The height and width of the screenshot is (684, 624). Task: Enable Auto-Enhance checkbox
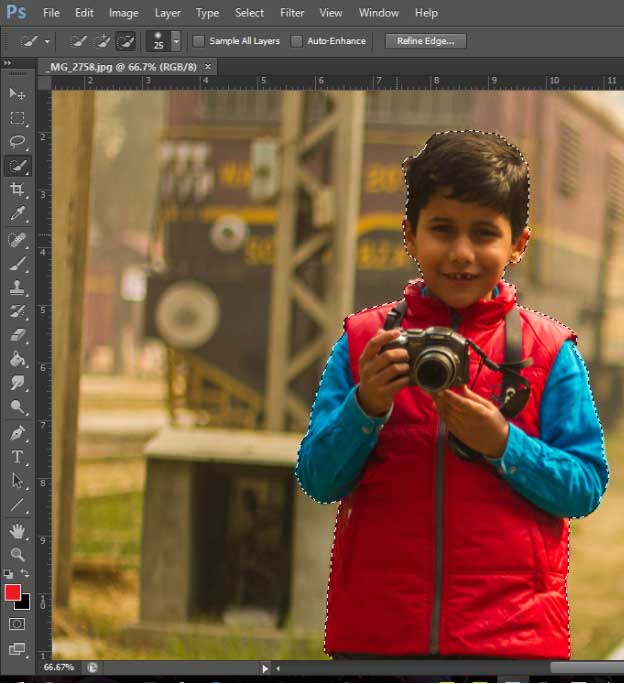[x=296, y=41]
